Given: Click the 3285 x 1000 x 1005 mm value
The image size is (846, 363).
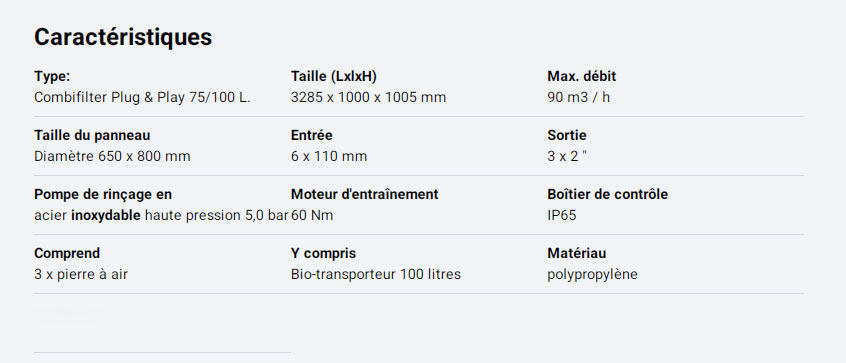Looking at the screenshot, I should [x=369, y=98].
